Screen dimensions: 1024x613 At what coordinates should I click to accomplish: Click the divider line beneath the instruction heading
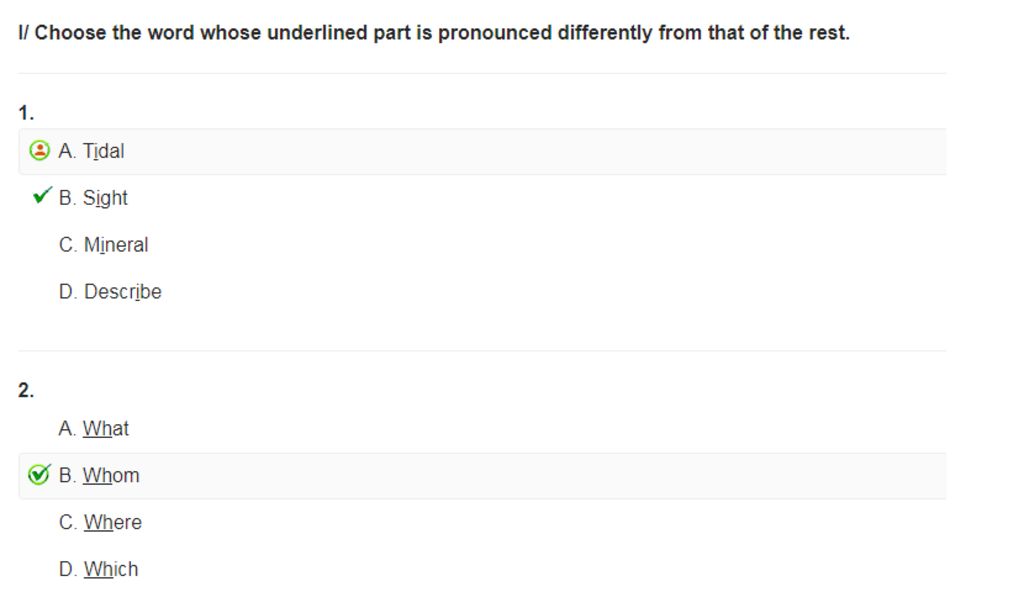pyautogui.click(x=482, y=73)
